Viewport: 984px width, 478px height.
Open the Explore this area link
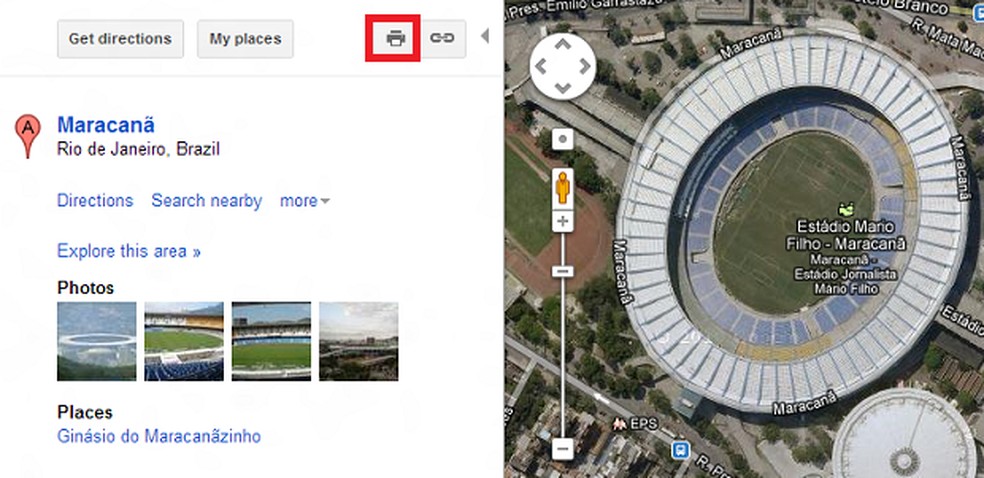(x=129, y=251)
